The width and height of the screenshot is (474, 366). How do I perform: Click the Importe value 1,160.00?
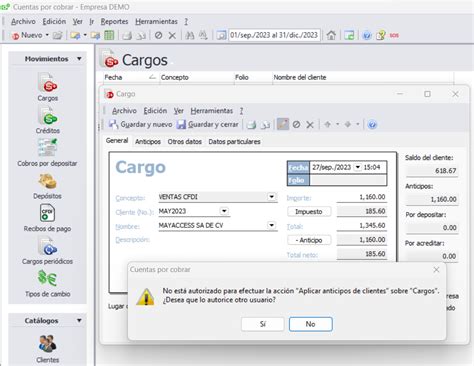(x=361, y=197)
